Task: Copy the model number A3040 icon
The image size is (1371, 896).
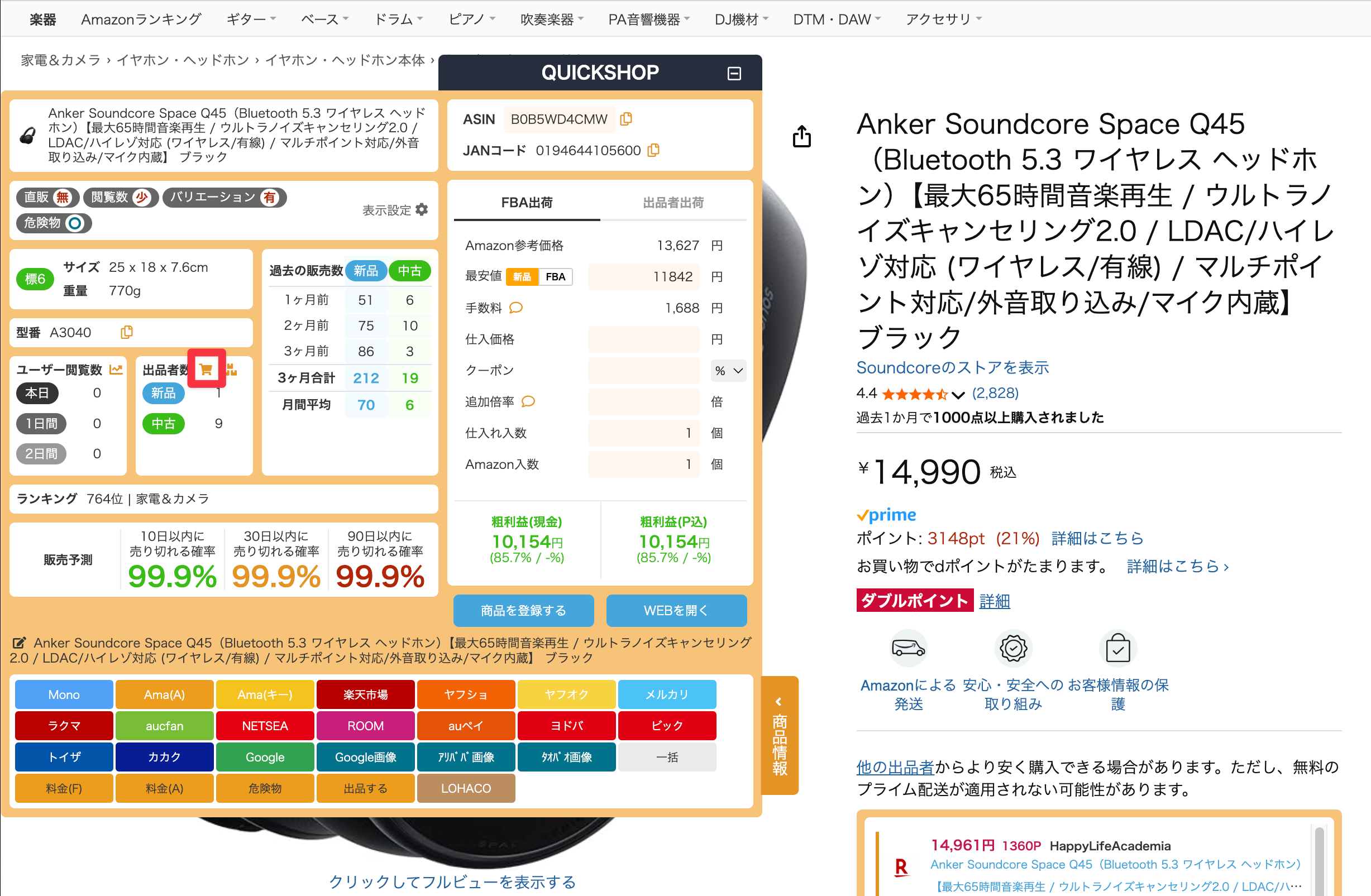Action: pos(127,332)
